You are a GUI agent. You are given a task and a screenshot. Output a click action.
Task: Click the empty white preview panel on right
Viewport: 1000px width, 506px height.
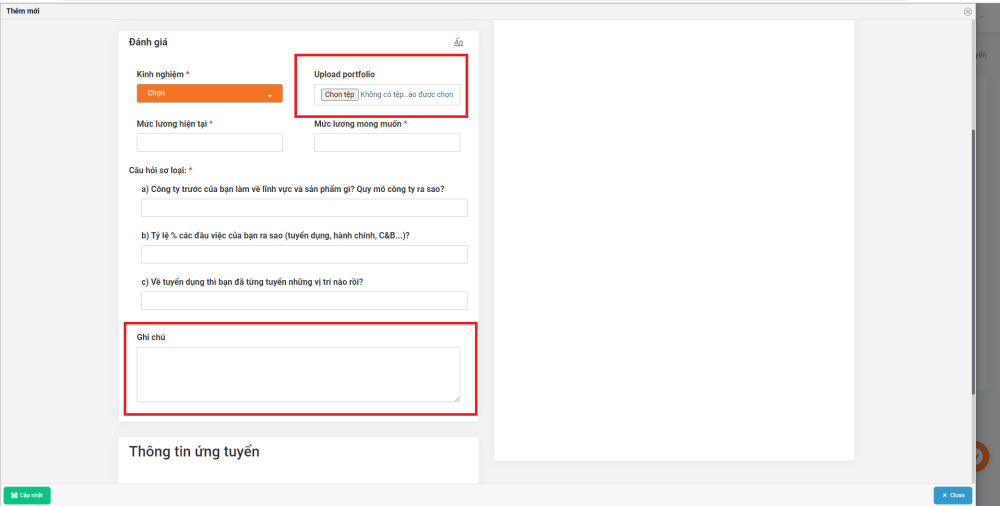click(674, 240)
